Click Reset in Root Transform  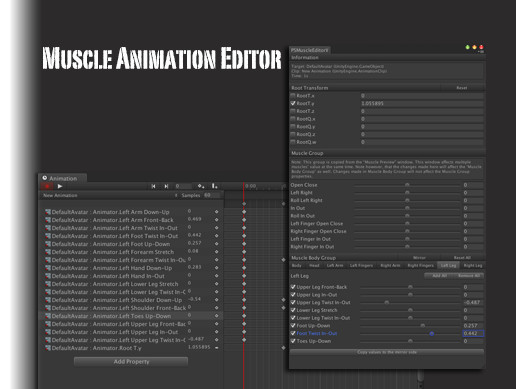pyautogui.click(x=462, y=88)
